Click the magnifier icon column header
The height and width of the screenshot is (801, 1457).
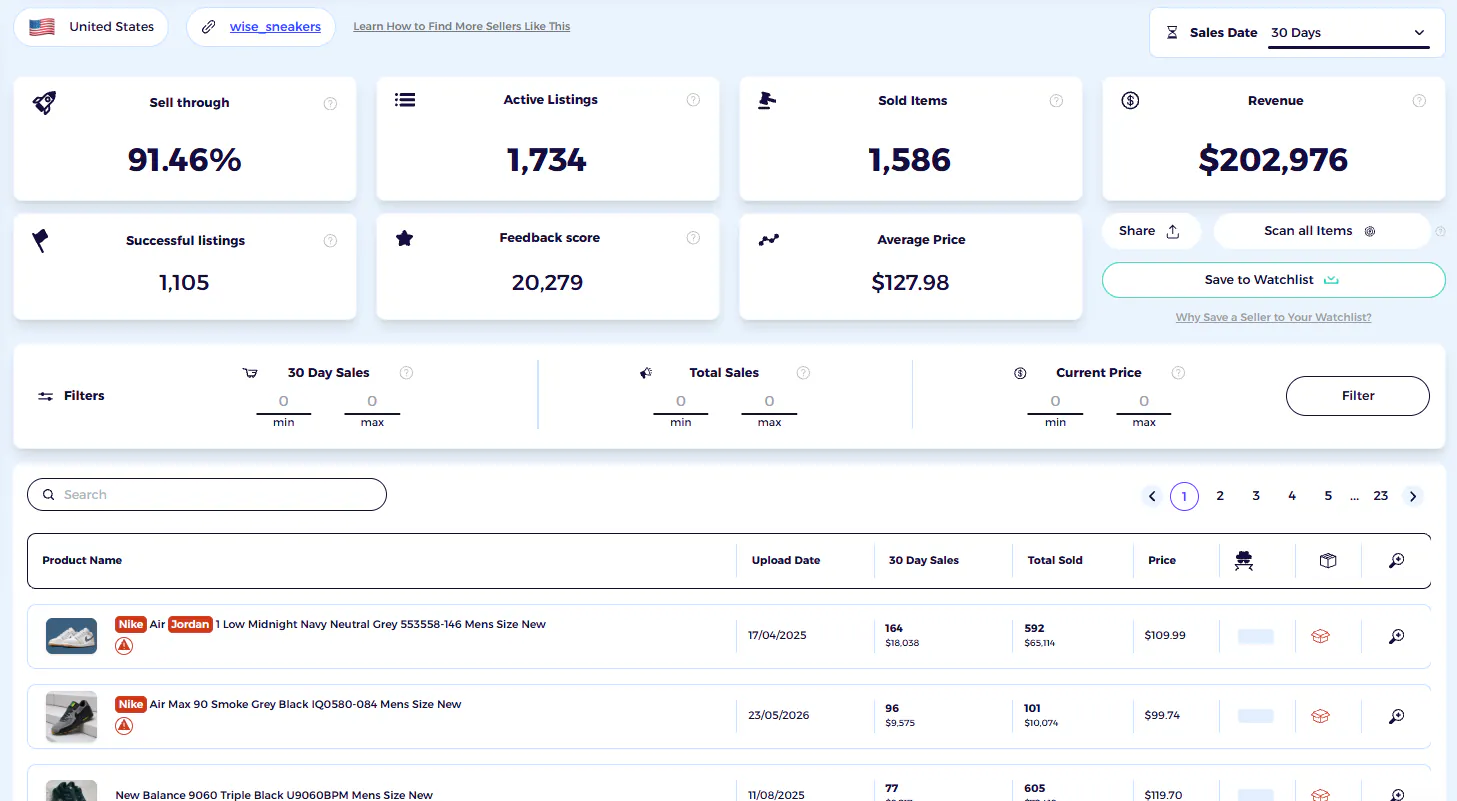(1397, 561)
